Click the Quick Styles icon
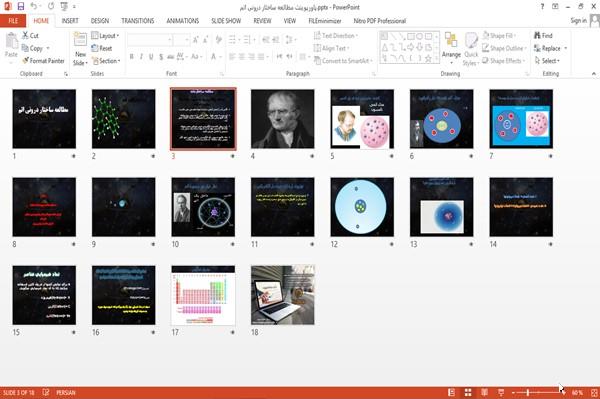Image resolution: width=600 pixels, height=399 pixels. tap(471, 40)
